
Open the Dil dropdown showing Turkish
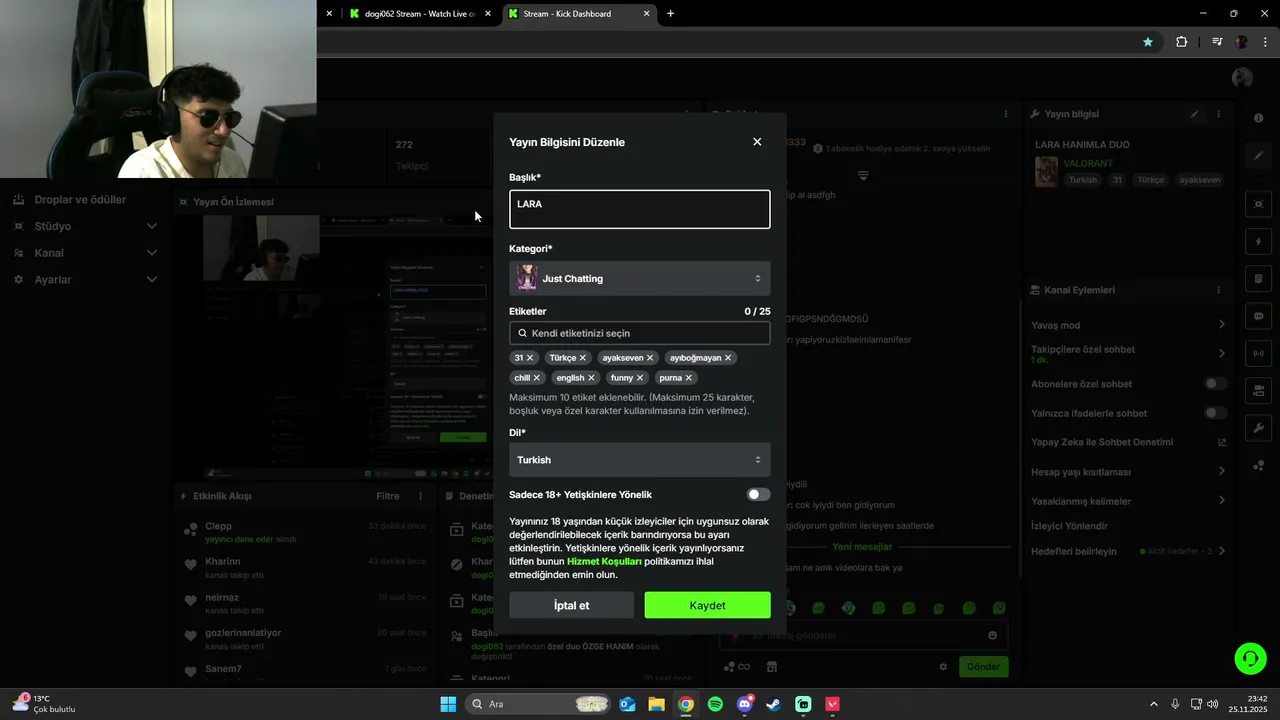[x=640, y=460]
